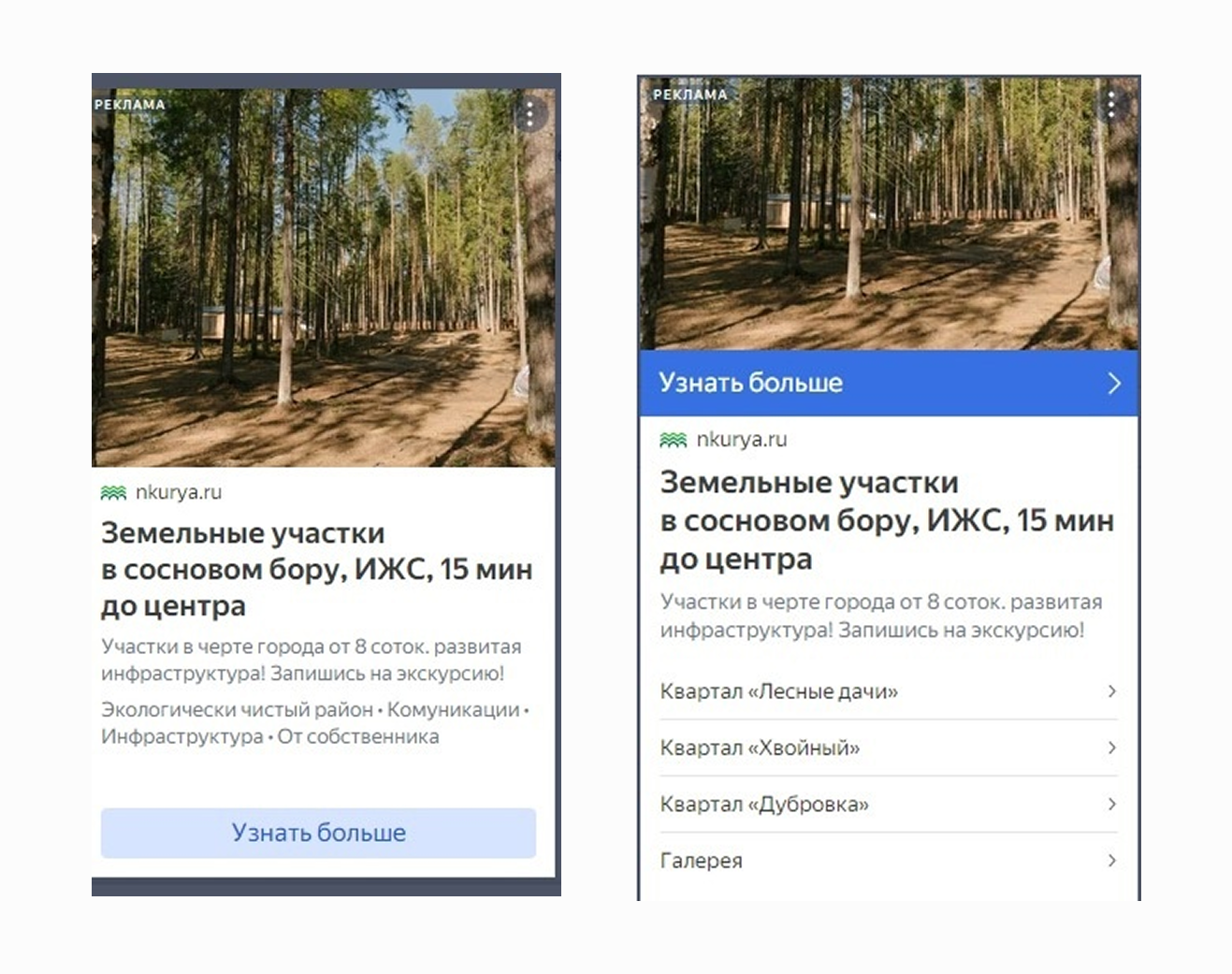This screenshot has width=1232, height=974.
Task: Expand Квартал «Лесные дачи» chevron
Action: [1111, 691]
